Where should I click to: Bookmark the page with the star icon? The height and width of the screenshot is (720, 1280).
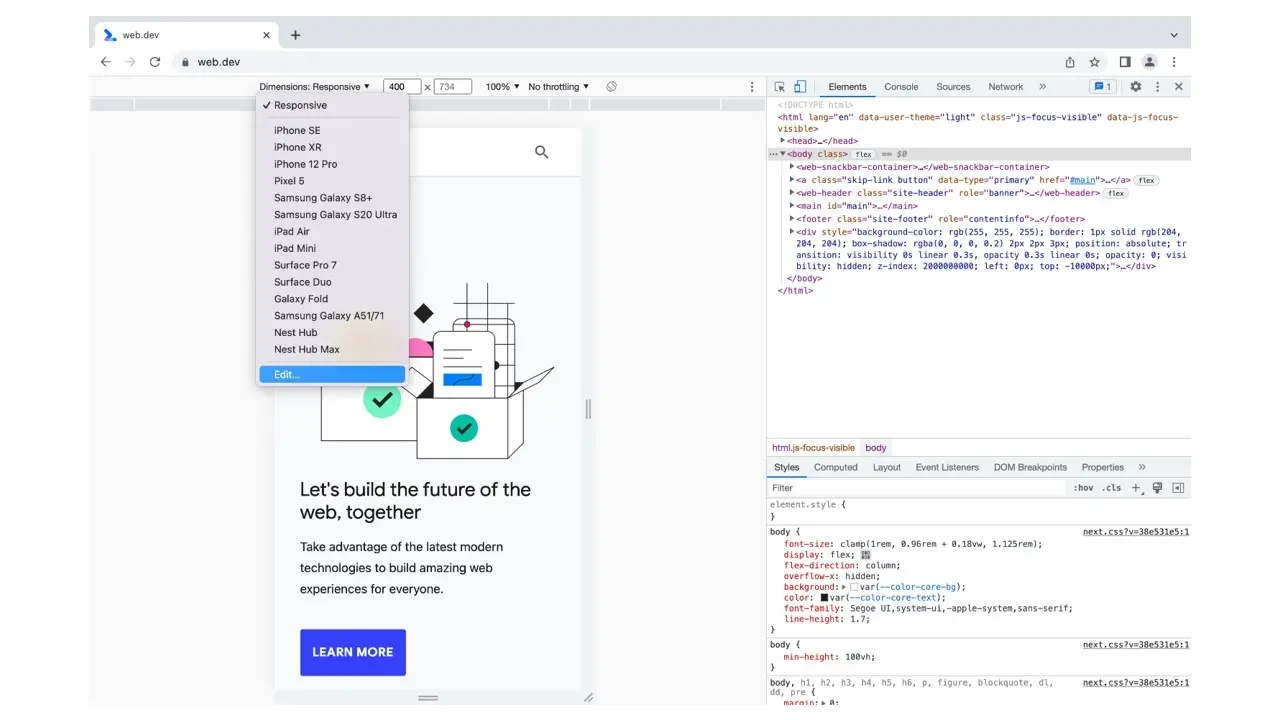(1095, 62)
